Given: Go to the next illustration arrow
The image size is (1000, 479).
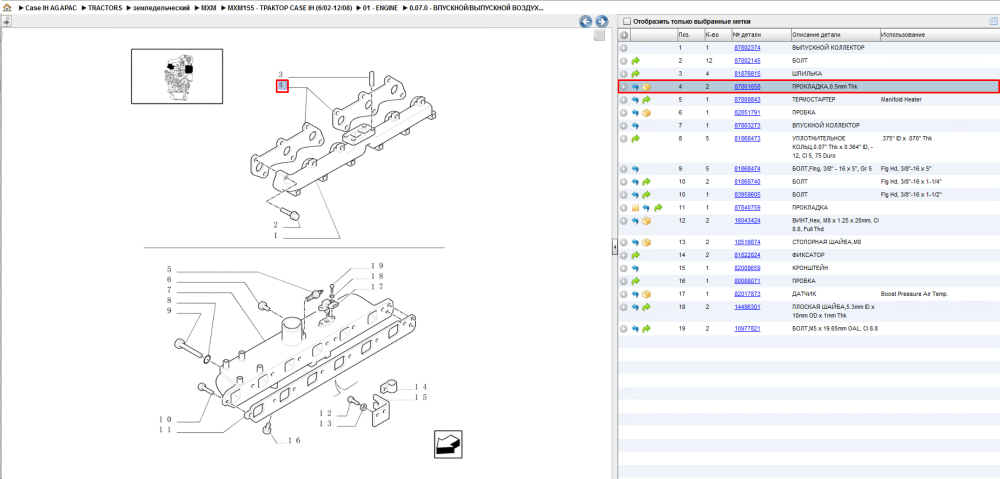Looking at the screenshot, I should [600, 22].
